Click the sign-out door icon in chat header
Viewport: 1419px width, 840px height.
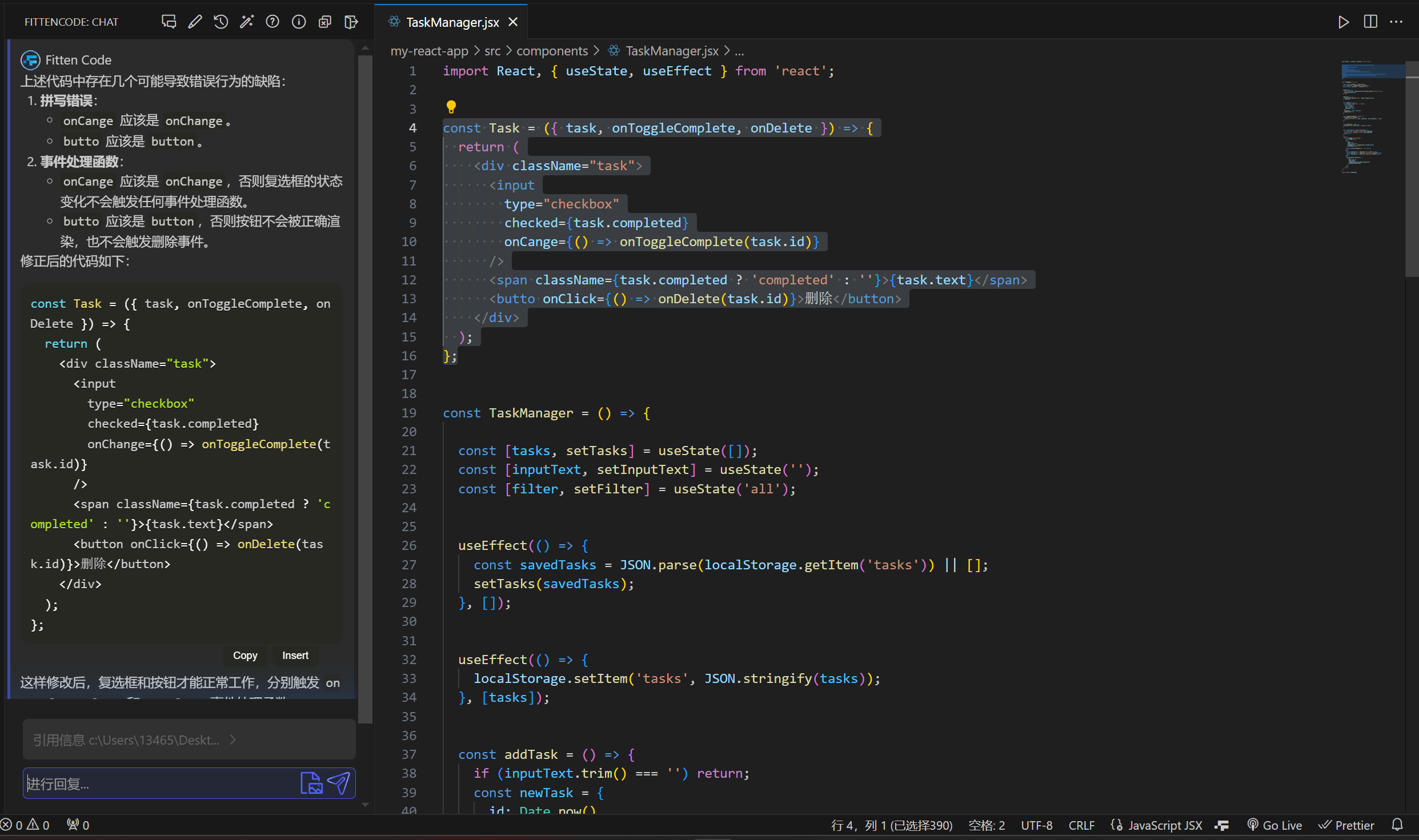[x=351, y=22]
